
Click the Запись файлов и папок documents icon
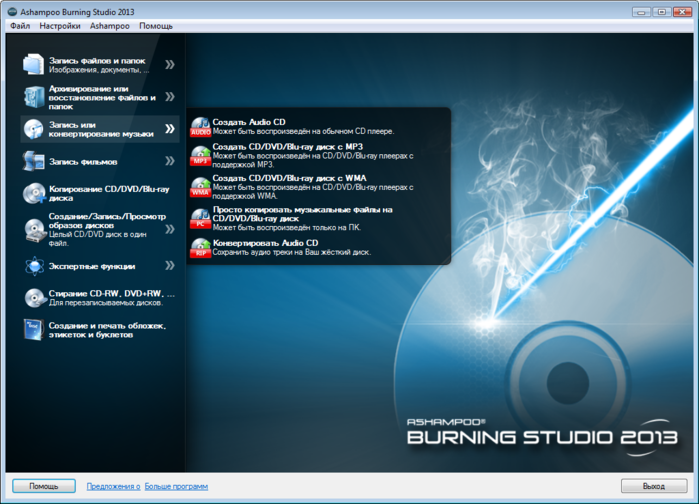(33, 64)
